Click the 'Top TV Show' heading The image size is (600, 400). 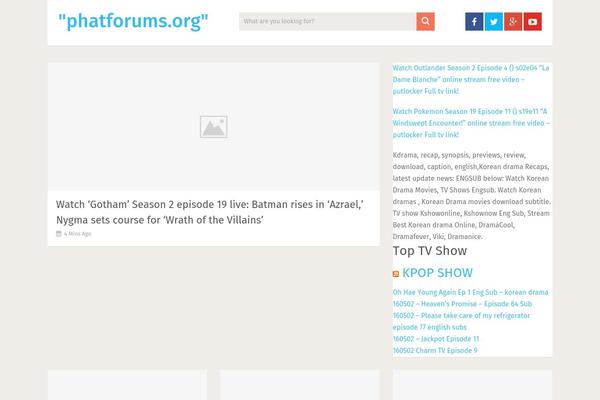tap(430, 251)
